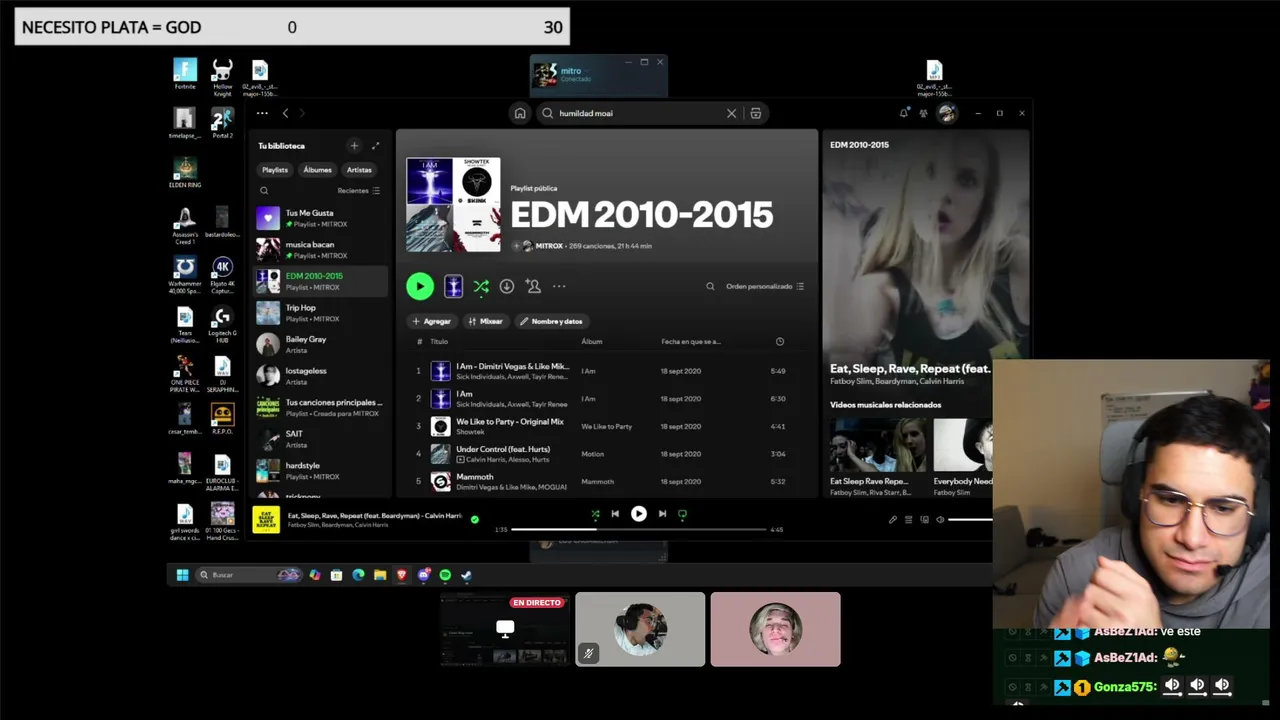The height and width of the screenshot is (720, 1280).
Task: Select track 'We Like to Party - Original Mix'
Action: click(x=510, y=422)
